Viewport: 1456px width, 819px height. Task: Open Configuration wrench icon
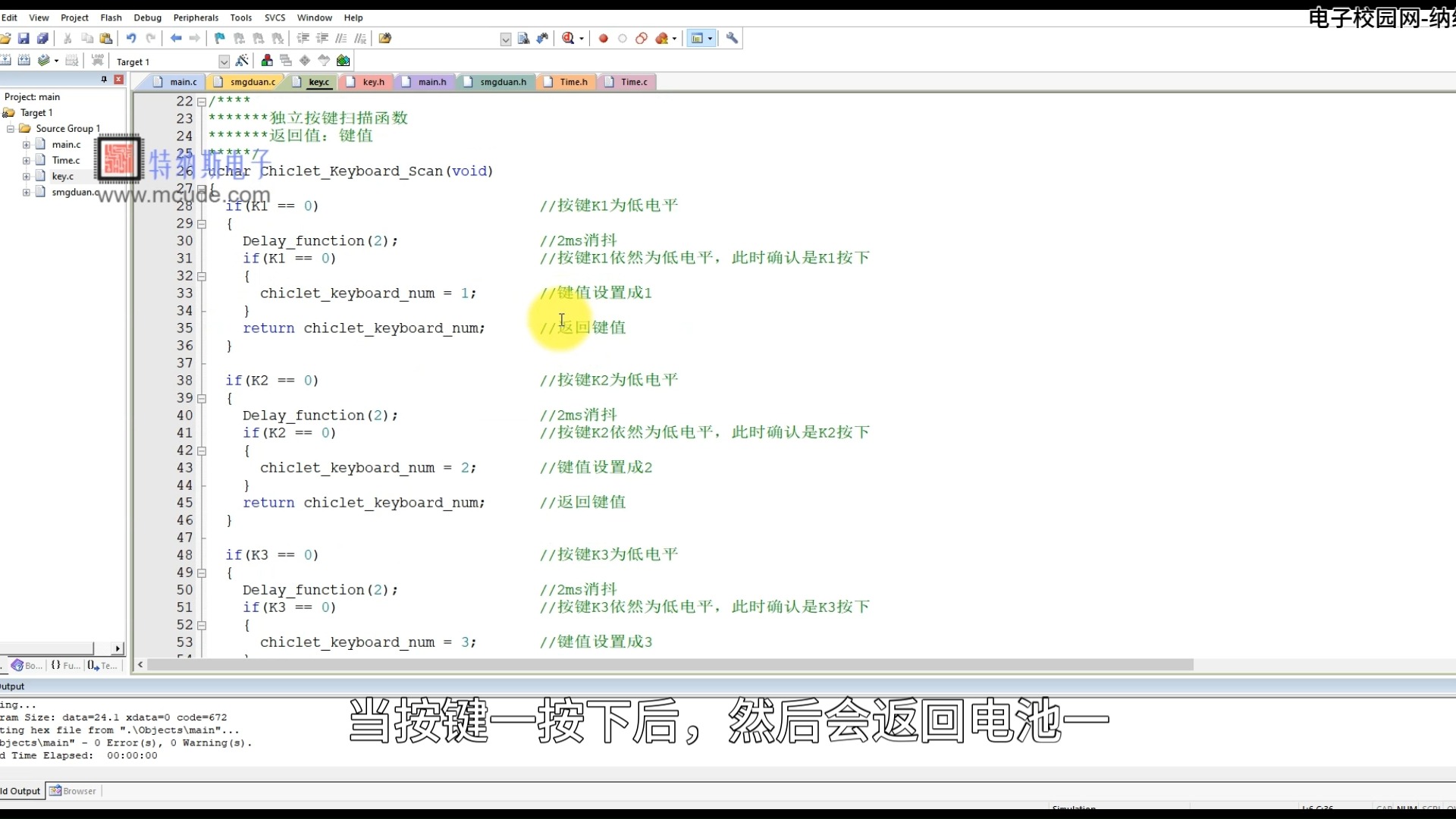click(732, 39)
